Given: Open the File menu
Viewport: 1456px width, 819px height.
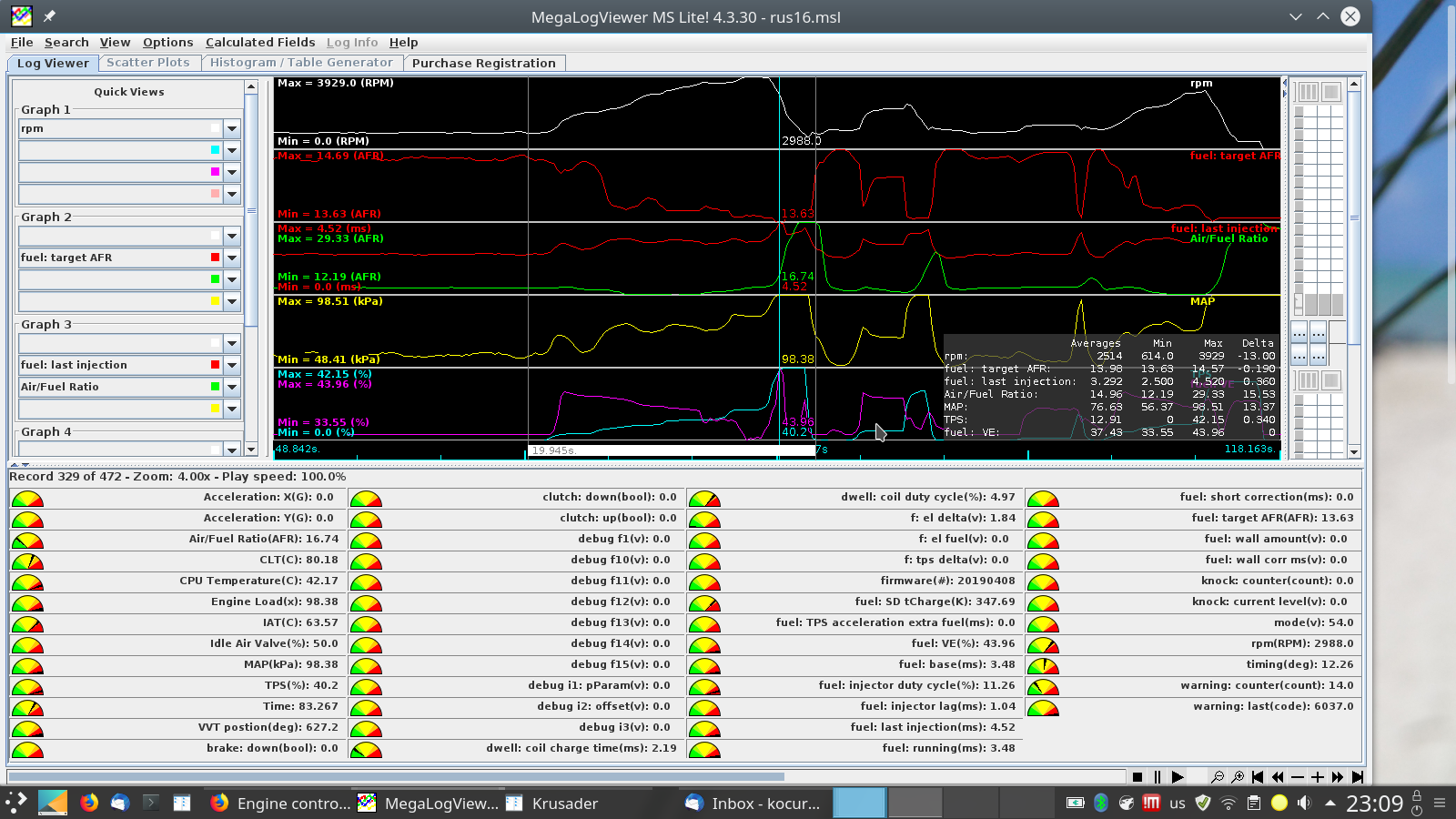Looking at the screenshot, I should point(22,42).
